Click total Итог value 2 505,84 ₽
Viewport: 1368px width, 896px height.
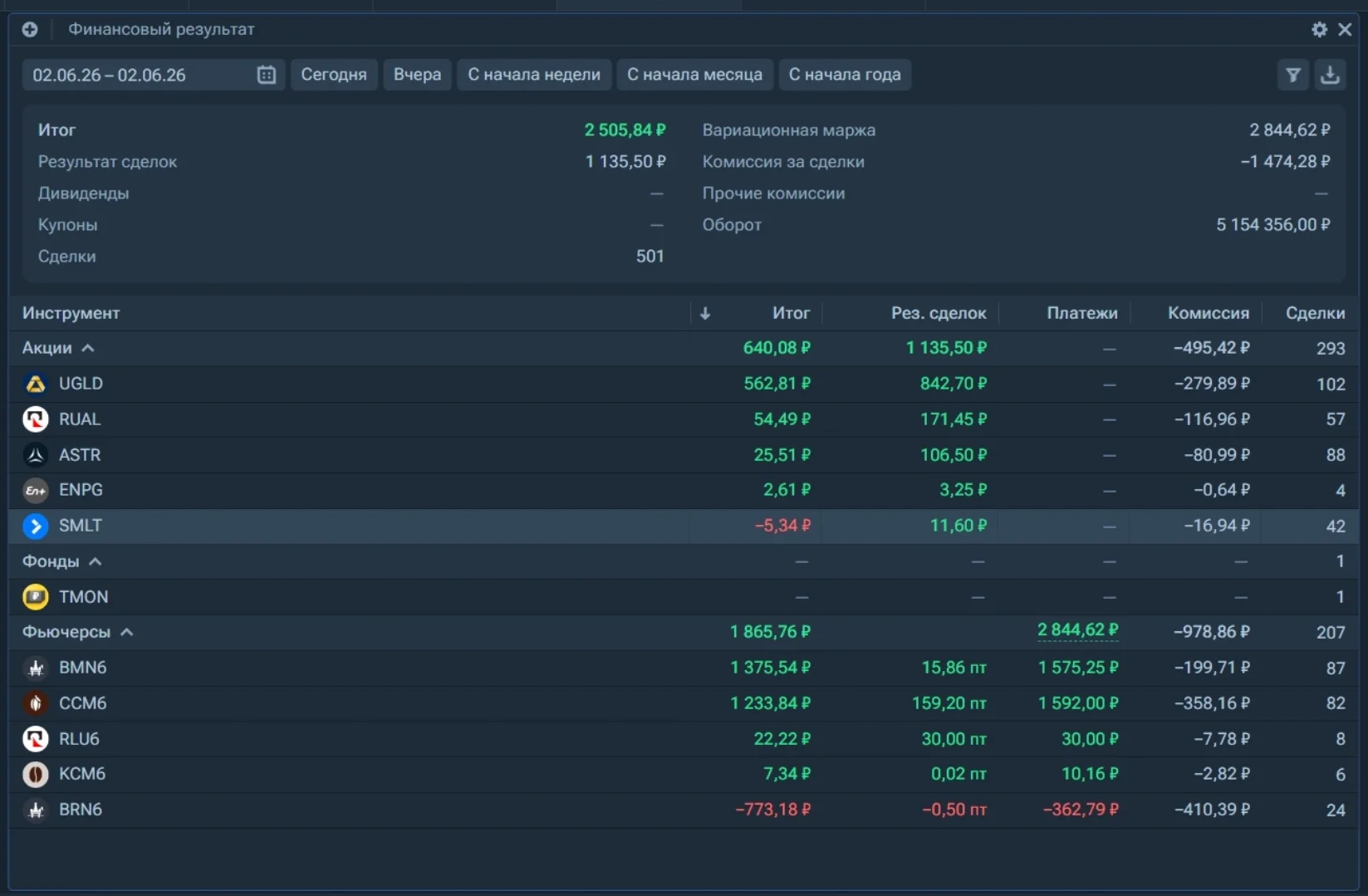tap(625, 130)
